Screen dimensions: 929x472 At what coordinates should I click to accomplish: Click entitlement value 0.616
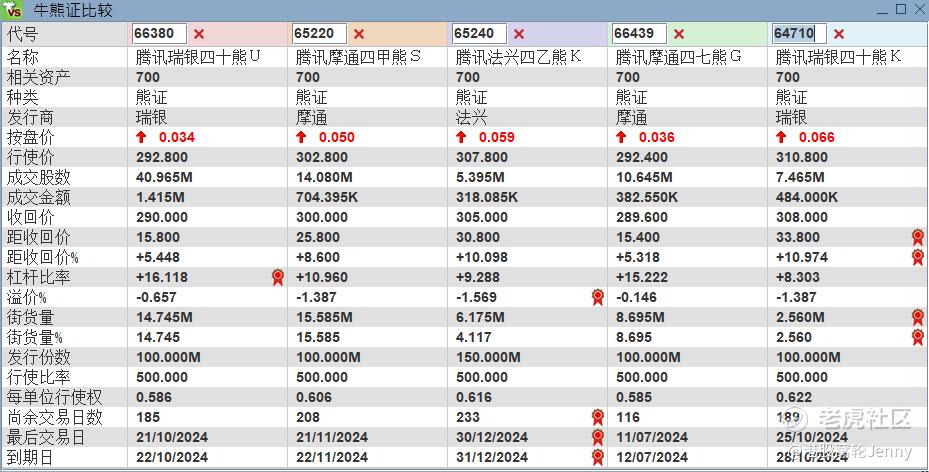[x=473, y=397]
